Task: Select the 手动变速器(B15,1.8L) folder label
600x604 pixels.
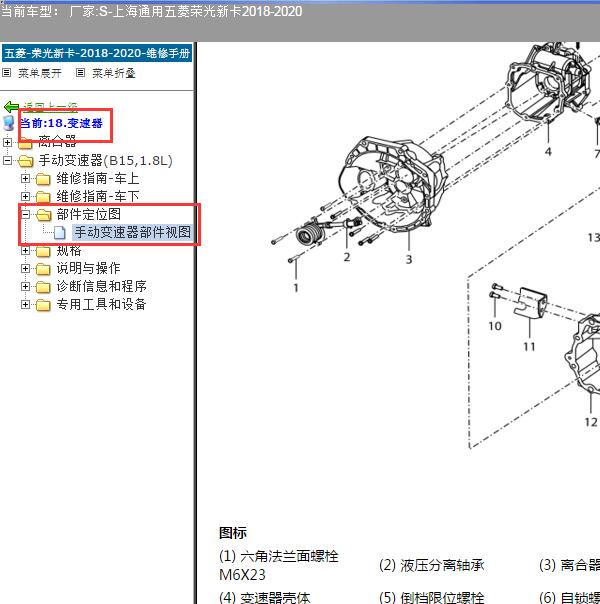Action: [105, 161]
